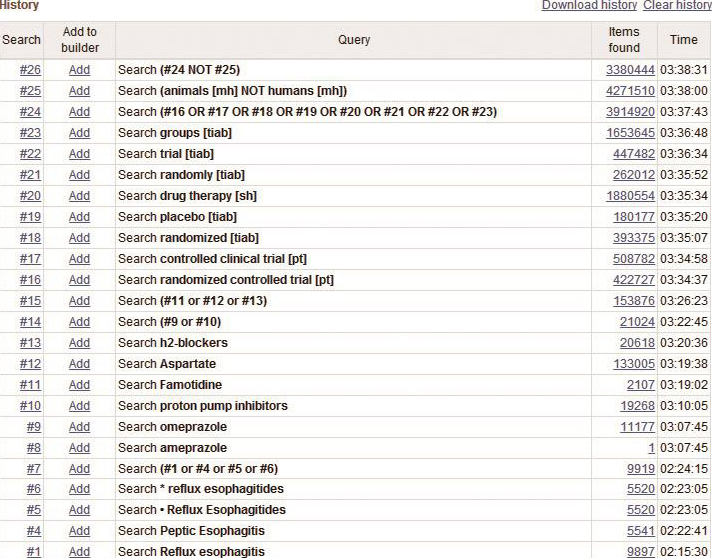The height and width of the screenshot is (558, 712).
Task: Select search #19 placebo link
Action: [30, 217]
